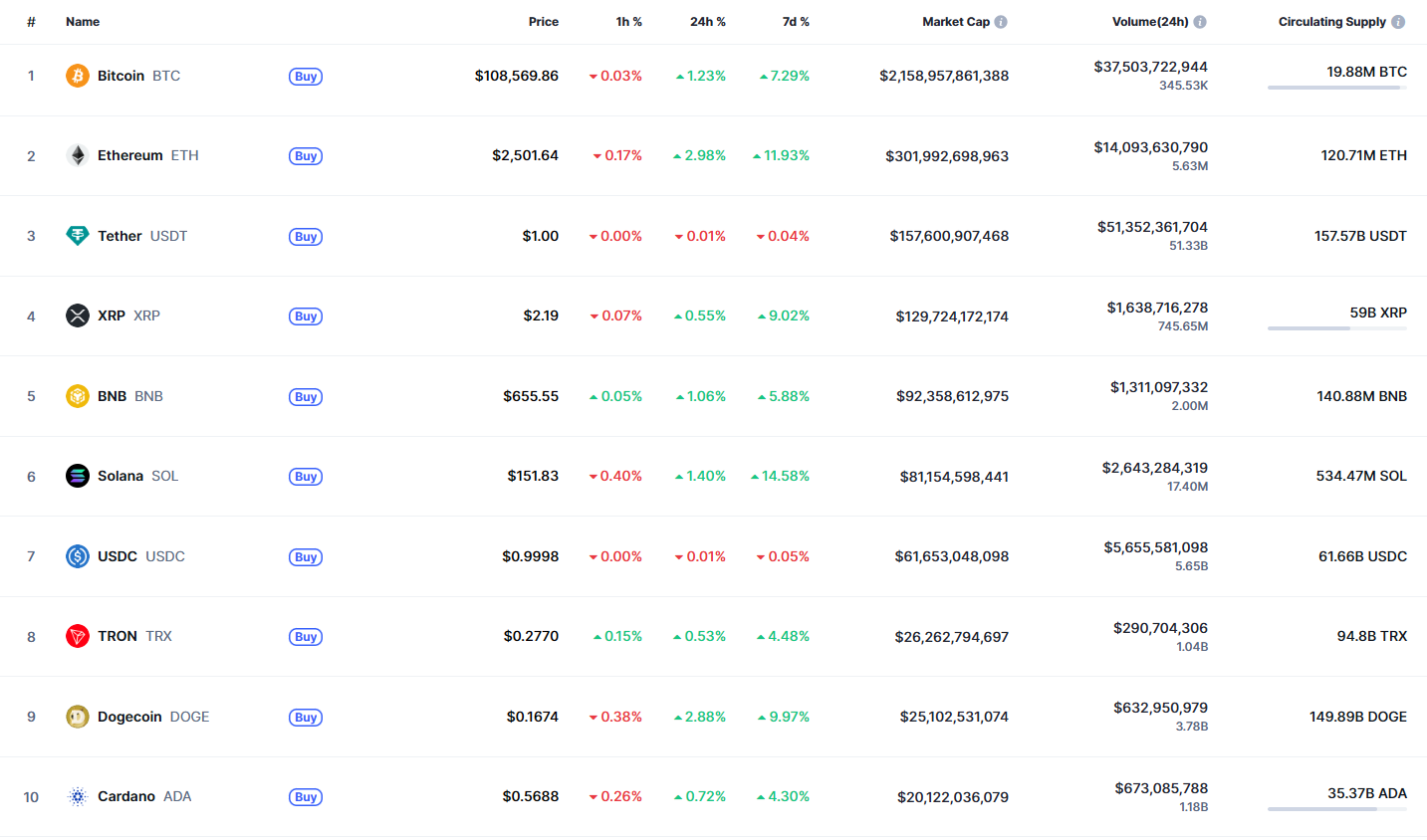Sort by the 24h % column header

[708, 22]
